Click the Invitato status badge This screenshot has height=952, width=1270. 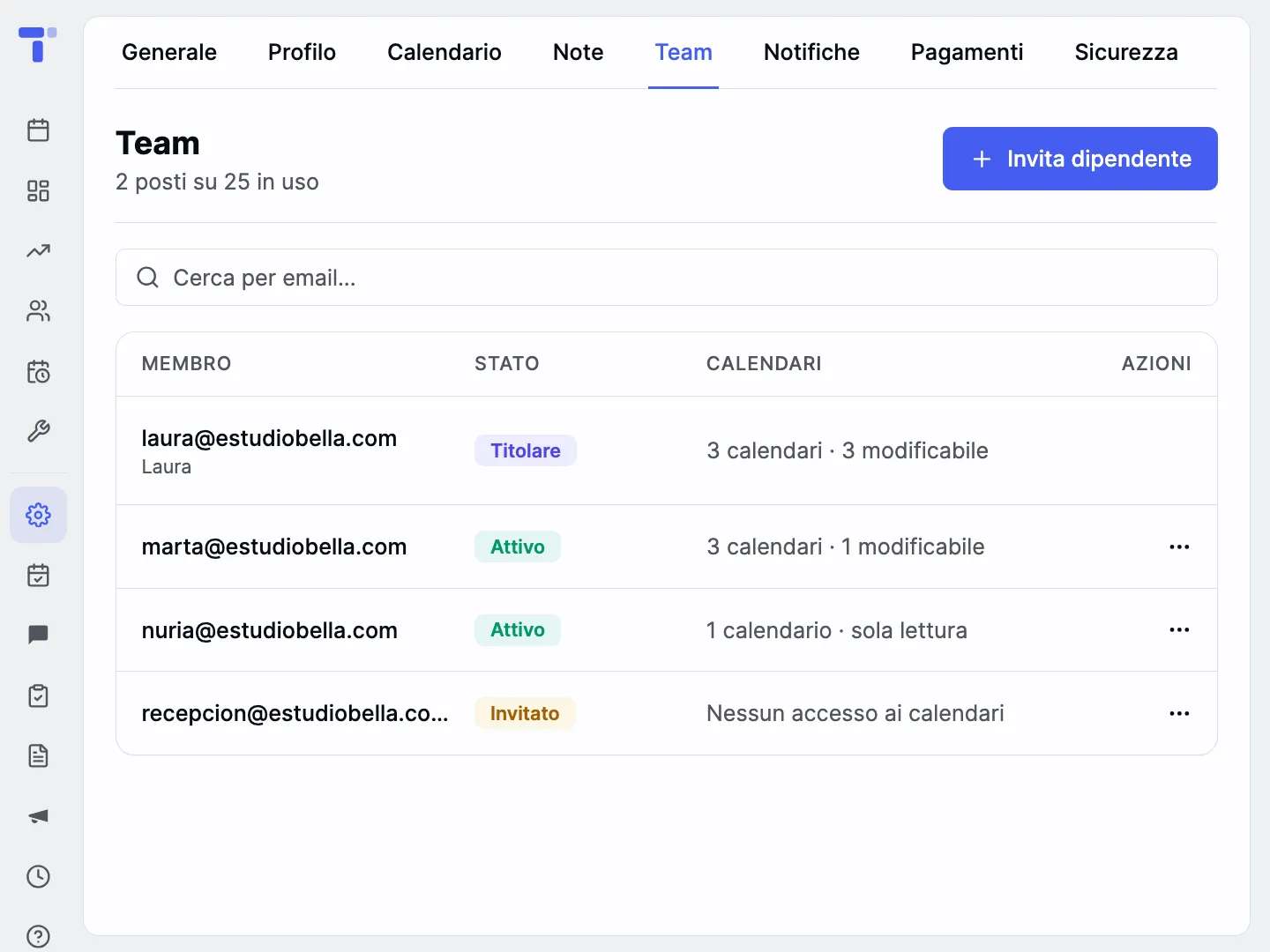point(525,713)
